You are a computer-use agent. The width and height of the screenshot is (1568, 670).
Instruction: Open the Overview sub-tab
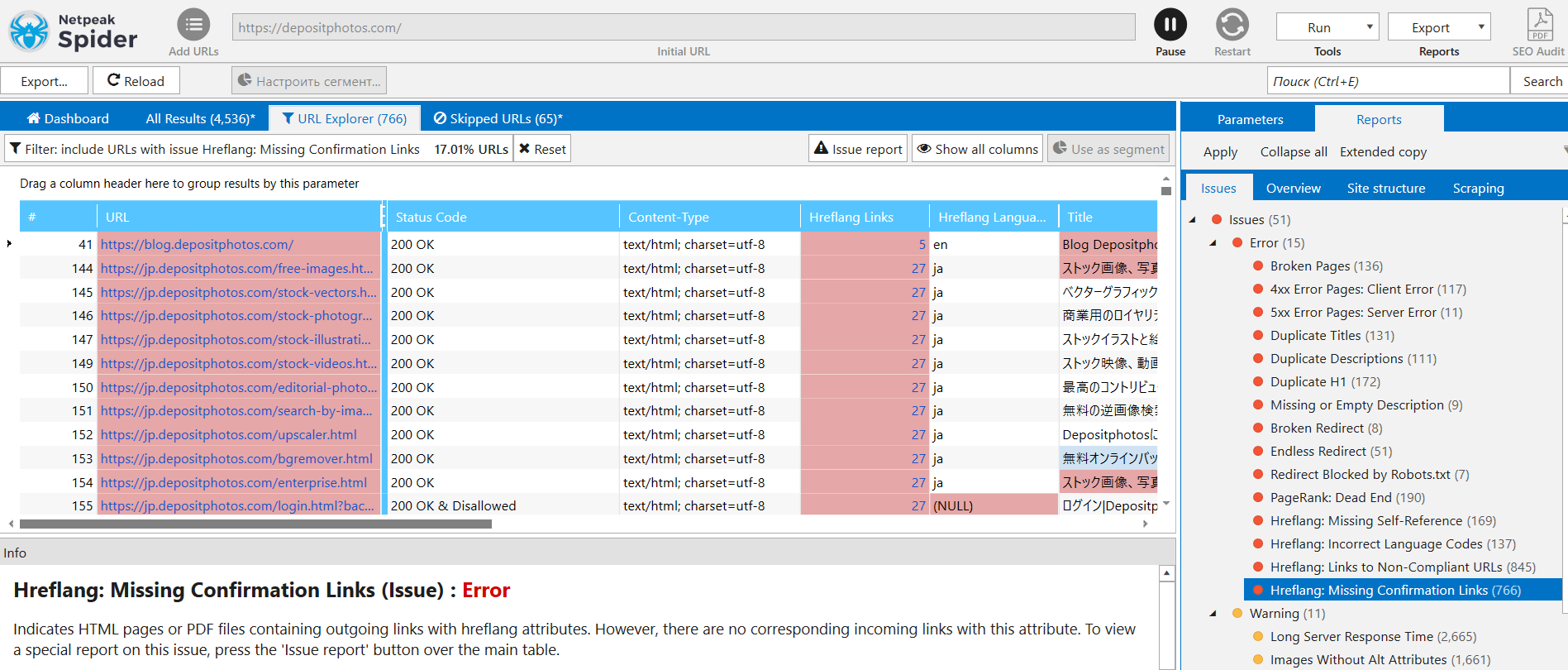tap(1294, 189)
